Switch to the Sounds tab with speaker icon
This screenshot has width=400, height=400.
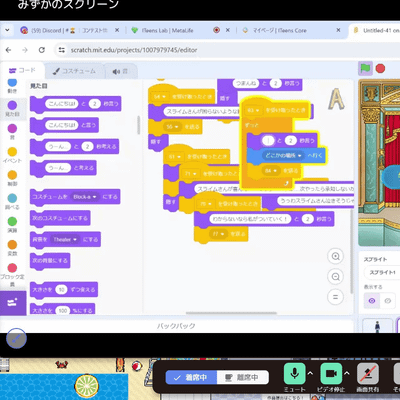tap(120, 71)
